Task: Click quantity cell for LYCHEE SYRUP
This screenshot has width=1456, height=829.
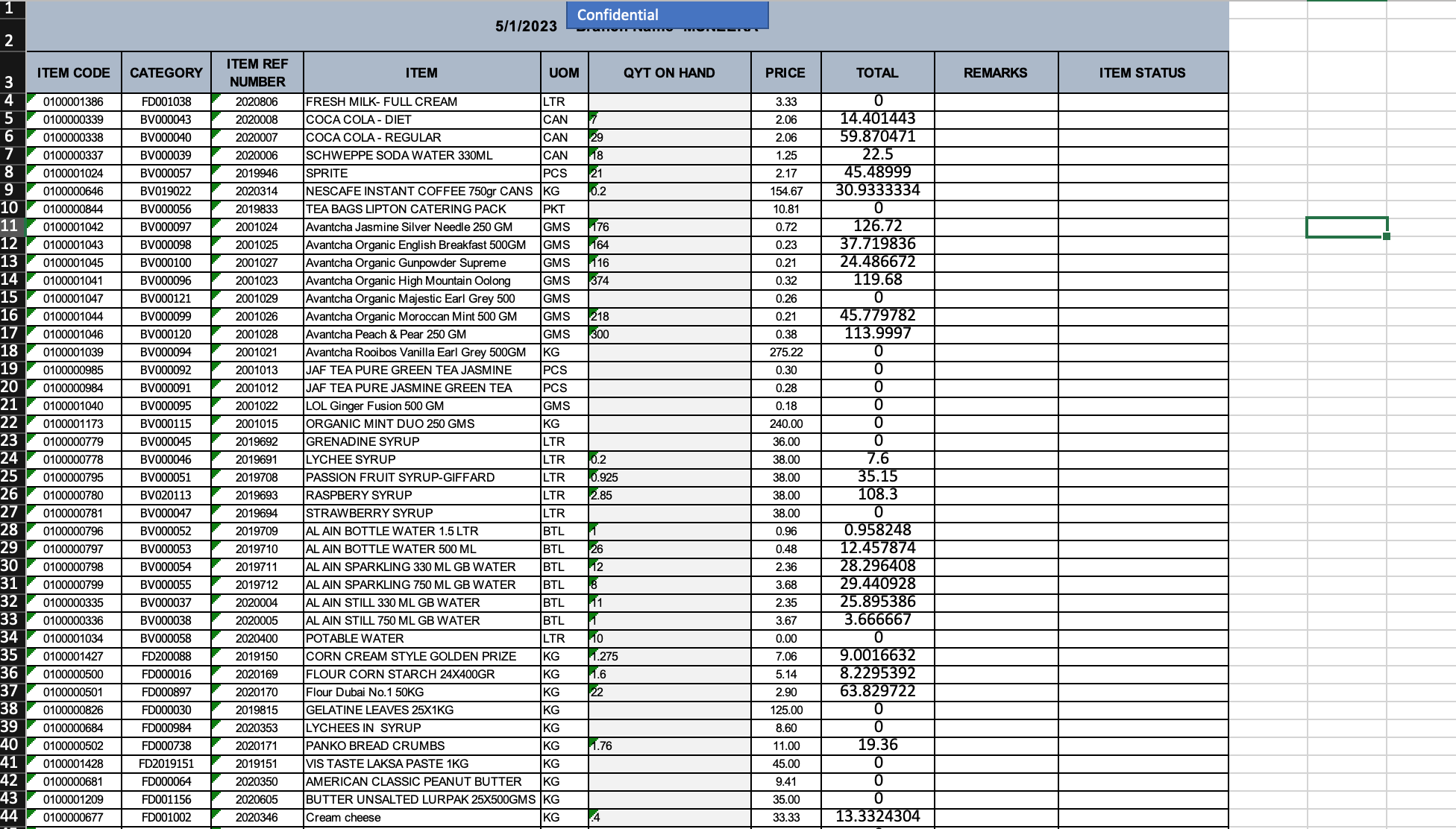Action: [669, 460]
